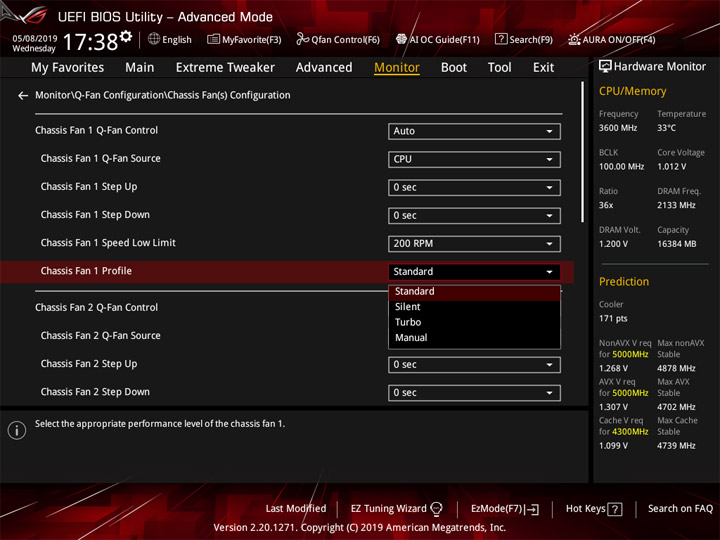Click Last Modified in footer
720x540 pixels.
[296, 509]
